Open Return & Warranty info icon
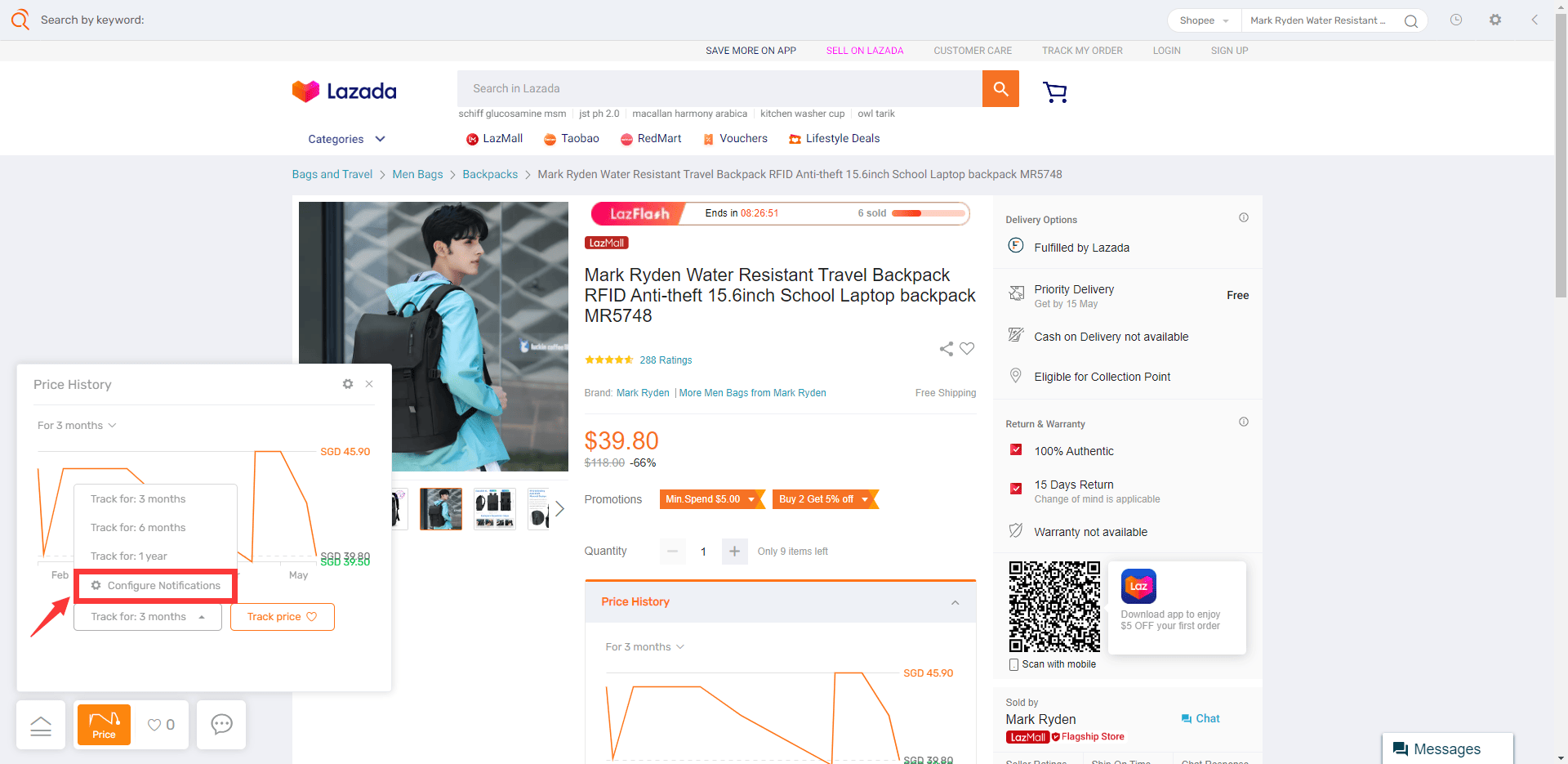 [1243, 422]
